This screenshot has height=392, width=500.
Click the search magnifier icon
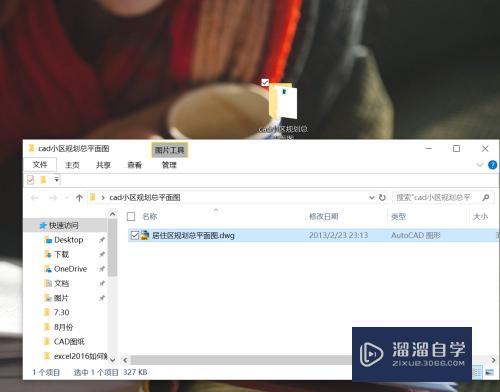tap(486, 198)
